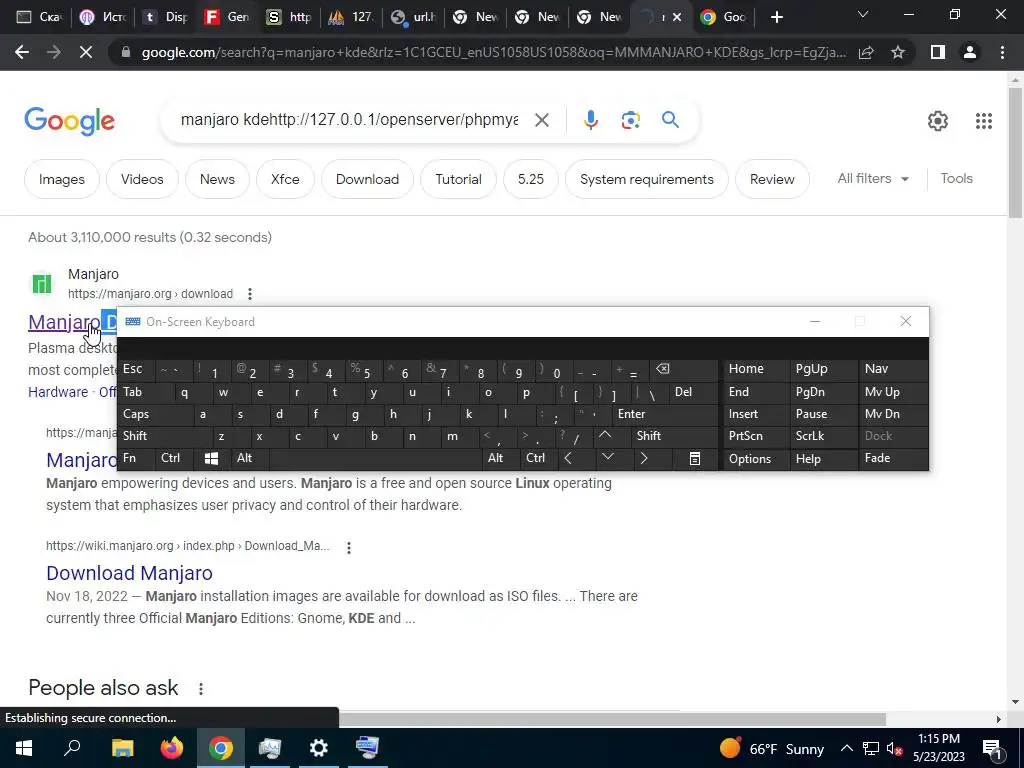Click the Google search input field

349,120
